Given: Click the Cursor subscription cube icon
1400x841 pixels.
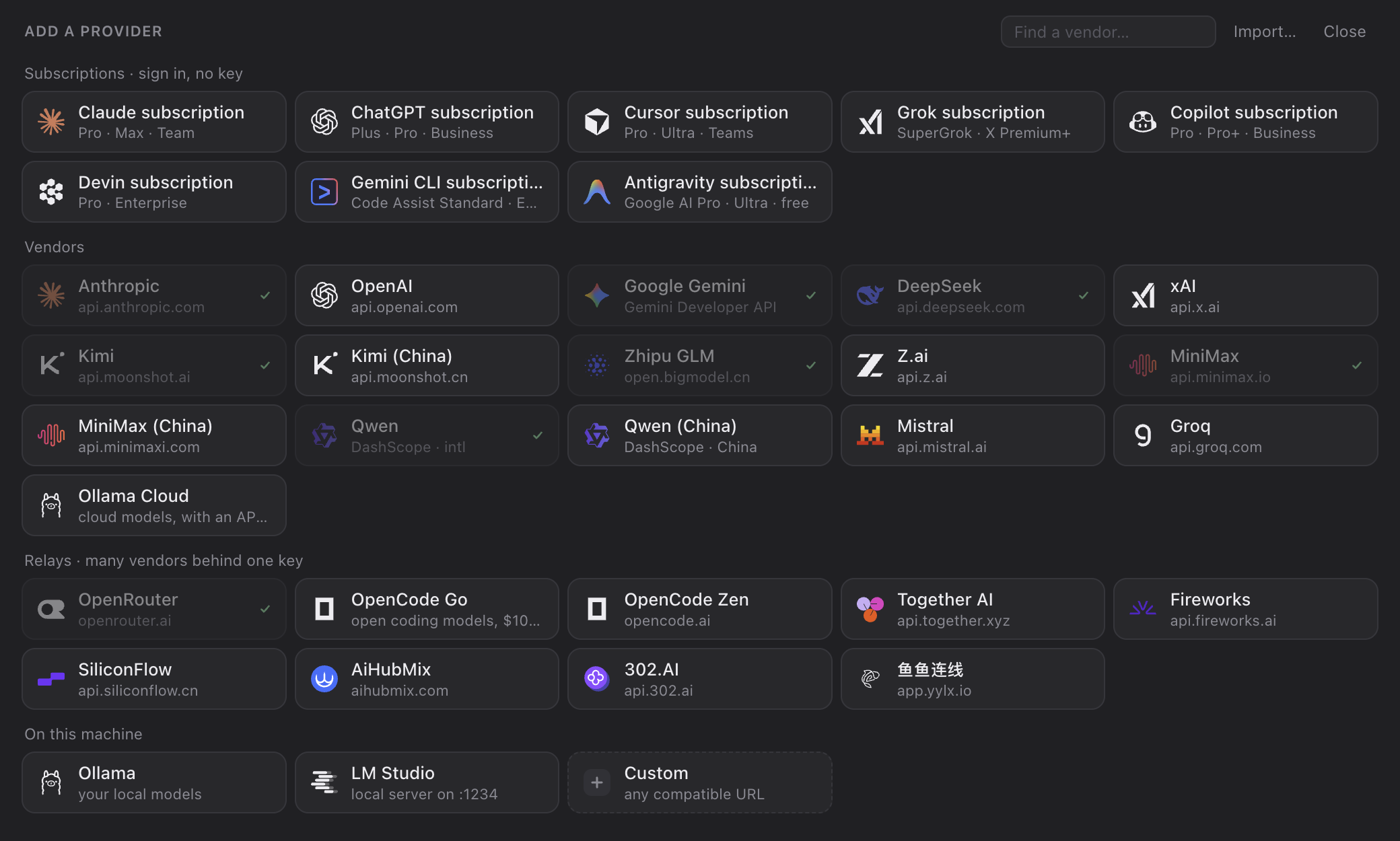Looking at the screenshot, I should [x=597, y=122].
